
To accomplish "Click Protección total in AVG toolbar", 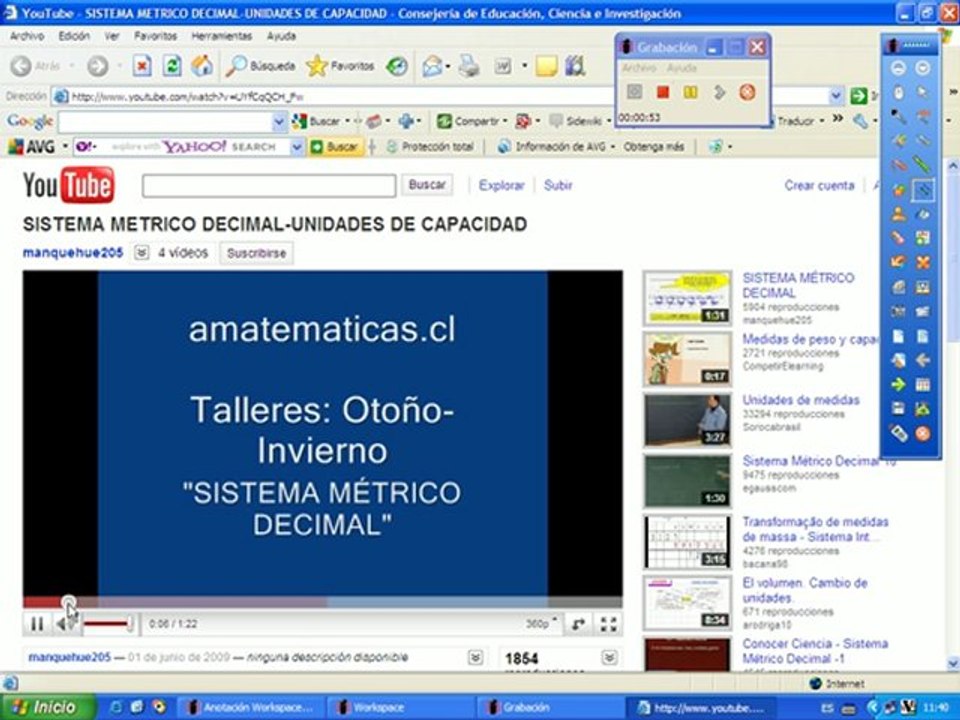I will coord(431,147).
